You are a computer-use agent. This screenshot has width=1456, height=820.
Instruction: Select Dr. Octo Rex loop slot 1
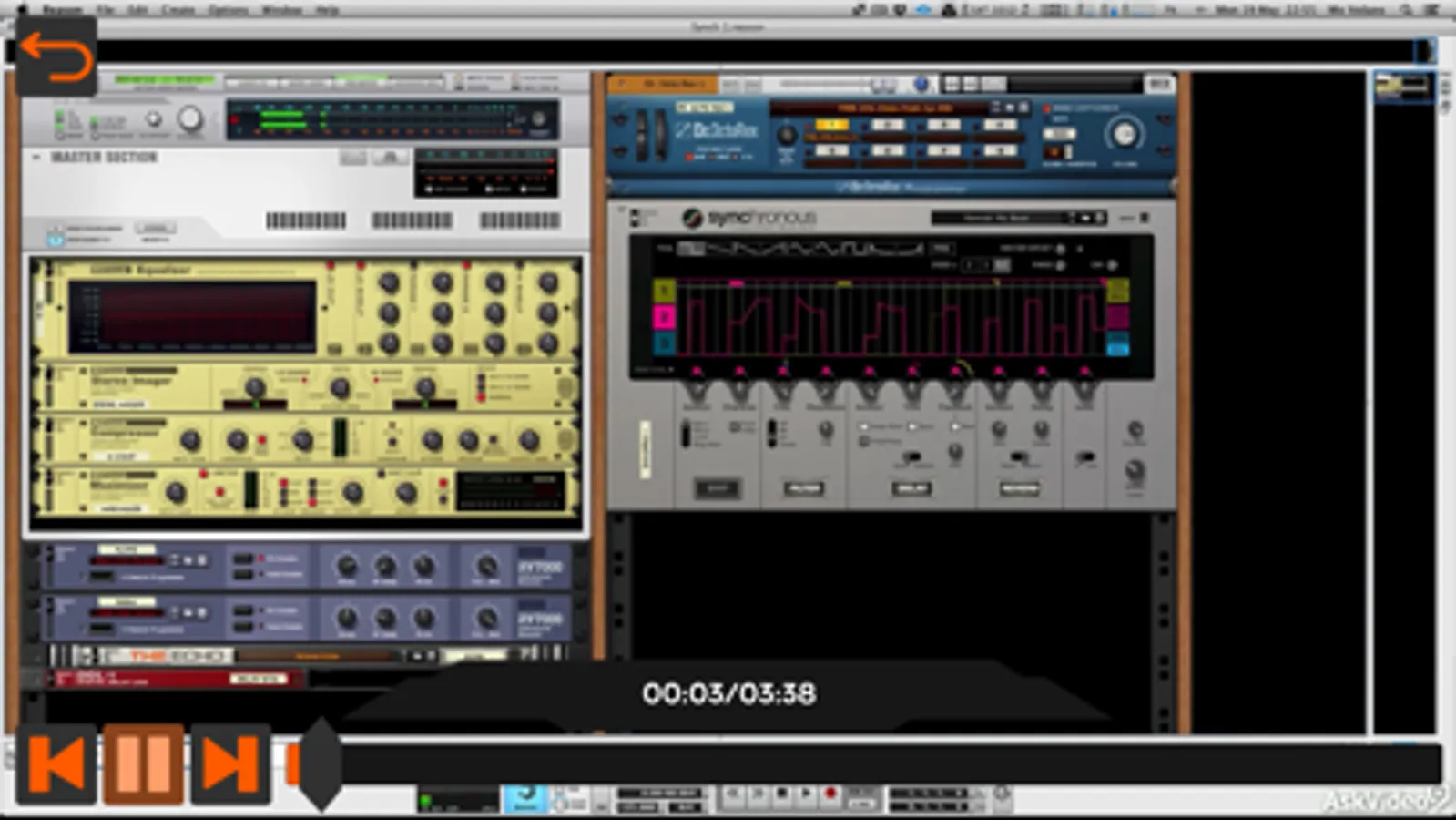831,125
